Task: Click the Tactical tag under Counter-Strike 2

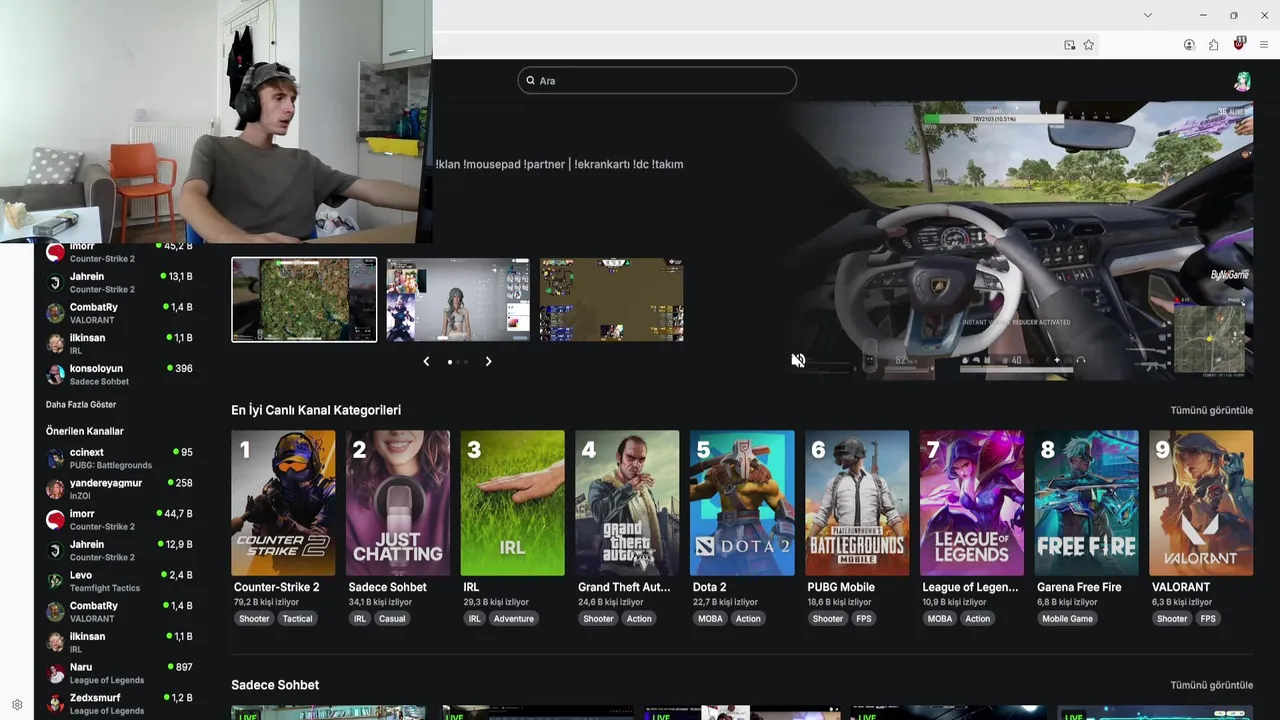Action: point(297,619)
